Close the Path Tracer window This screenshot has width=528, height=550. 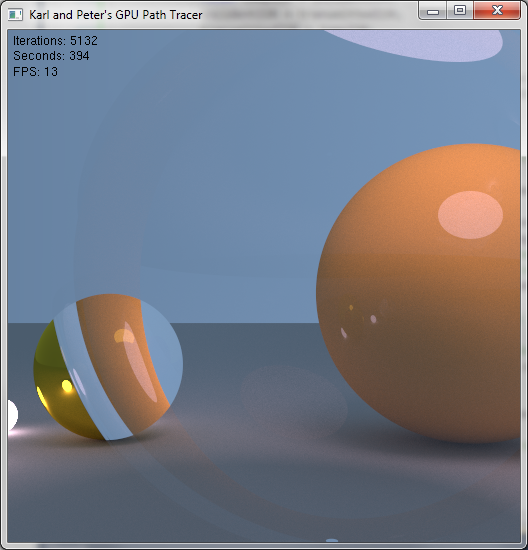497,11
